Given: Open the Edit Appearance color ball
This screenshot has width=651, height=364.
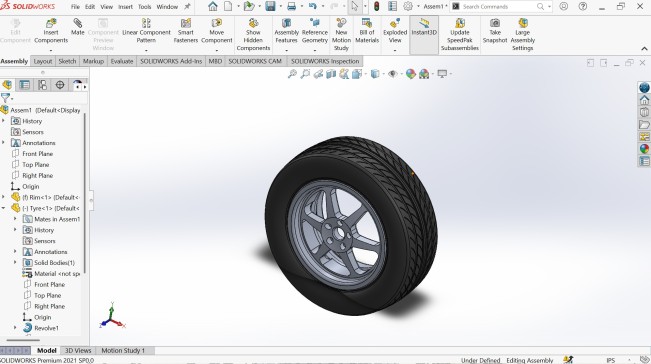Looking at the screenshot, I should pyautogui.click(x=411, y=74).
